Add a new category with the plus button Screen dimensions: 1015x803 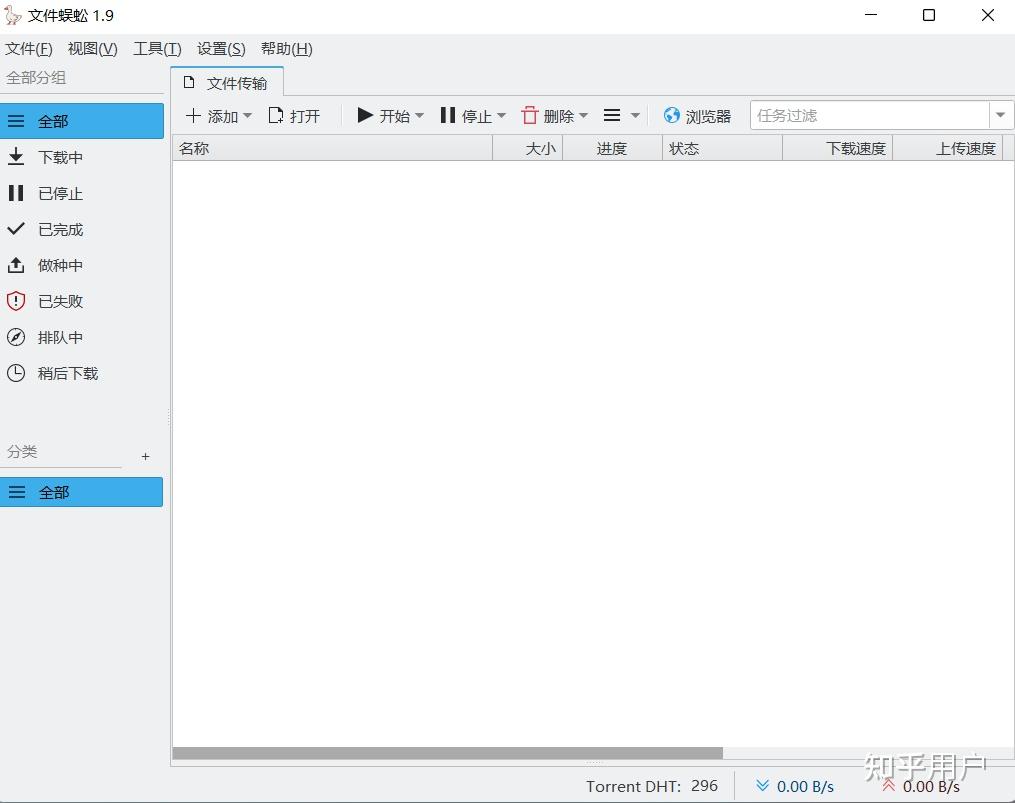pyautogui.click(x=145, y=456)
